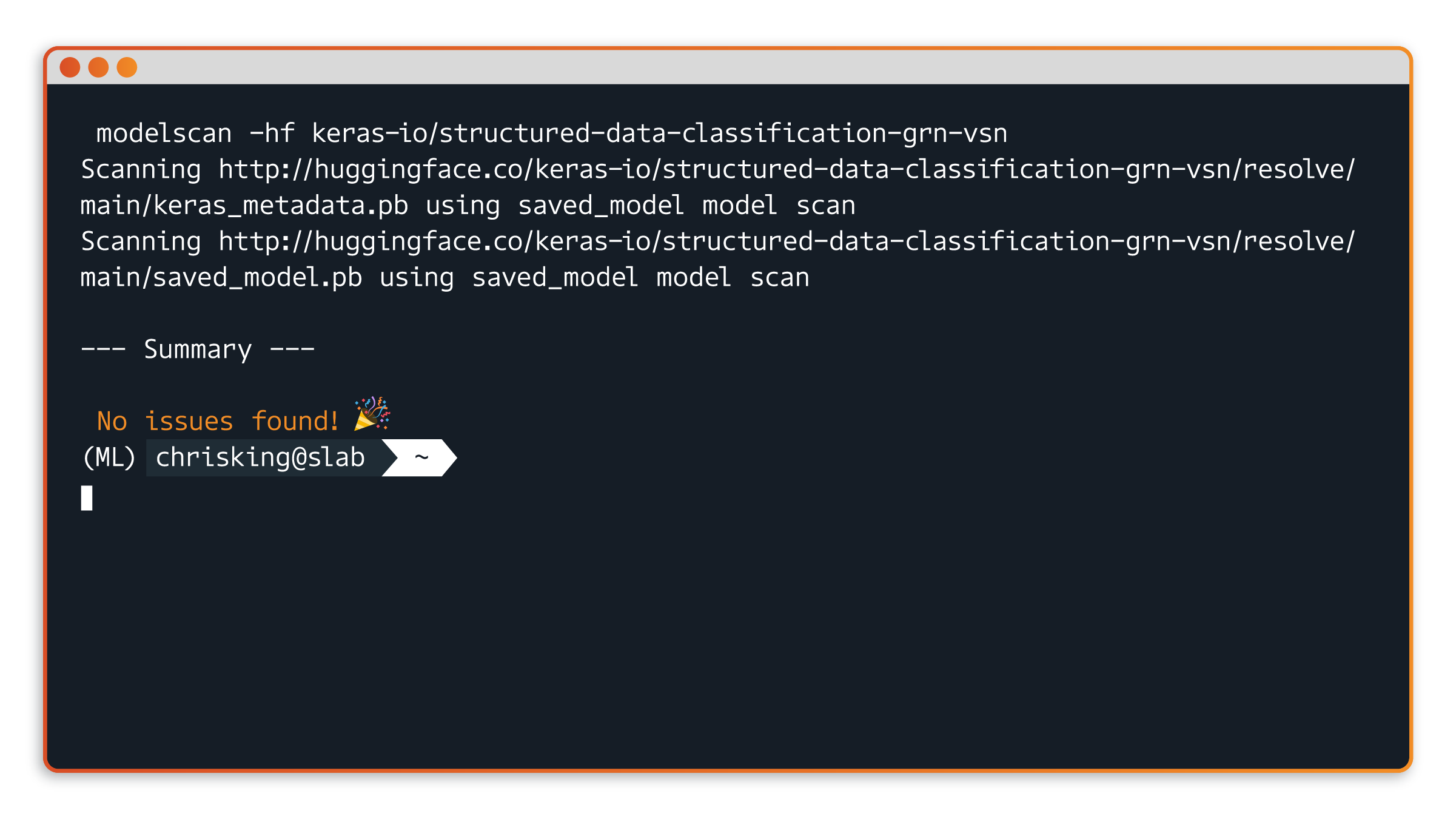
Task: Click the rightmost orange window dot
Action: click(x=127, y=67)
